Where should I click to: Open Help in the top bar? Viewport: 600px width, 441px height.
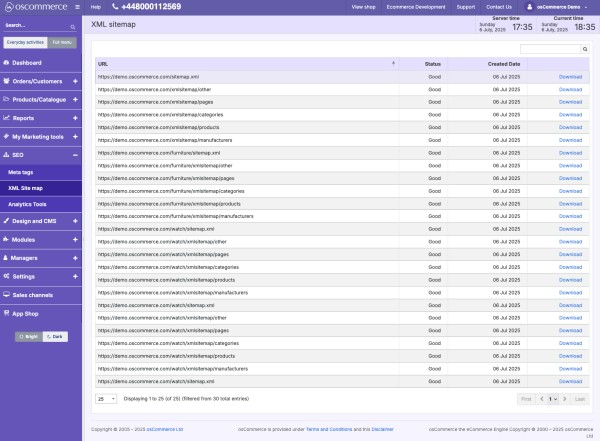[96, 7]
